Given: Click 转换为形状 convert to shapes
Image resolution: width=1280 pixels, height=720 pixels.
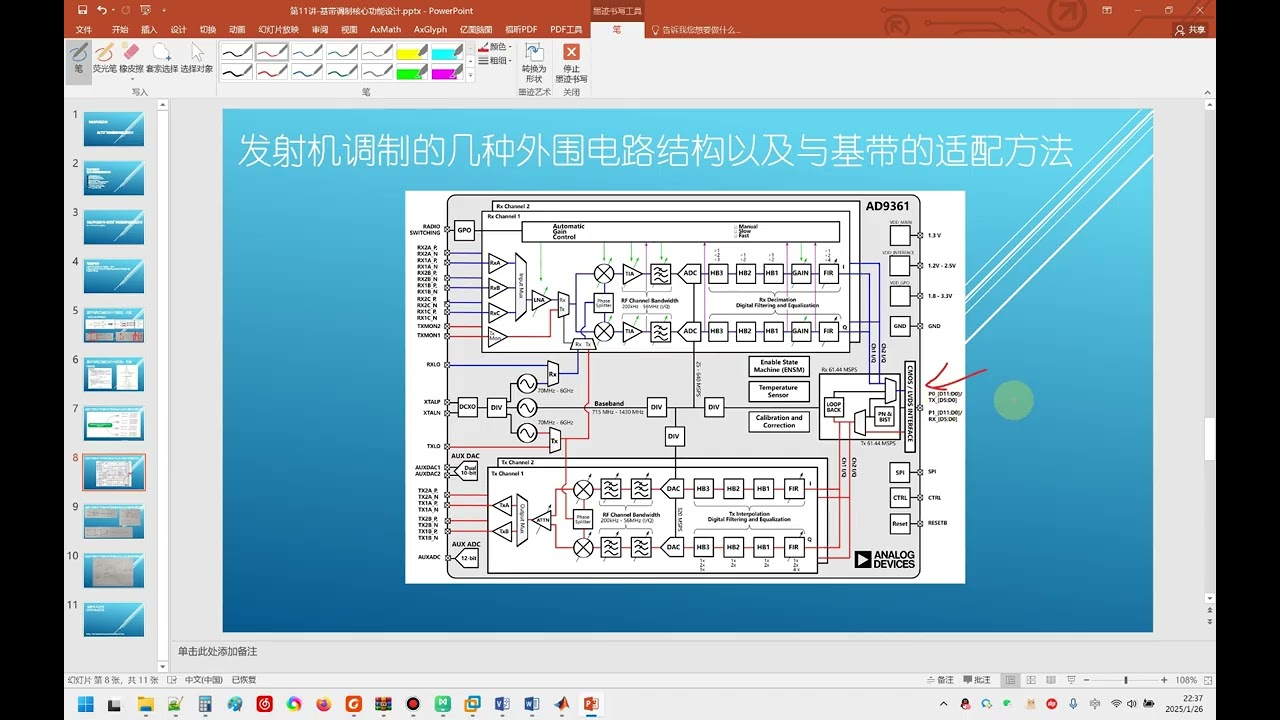Looking at the screenshot, I should coord(534,62).
